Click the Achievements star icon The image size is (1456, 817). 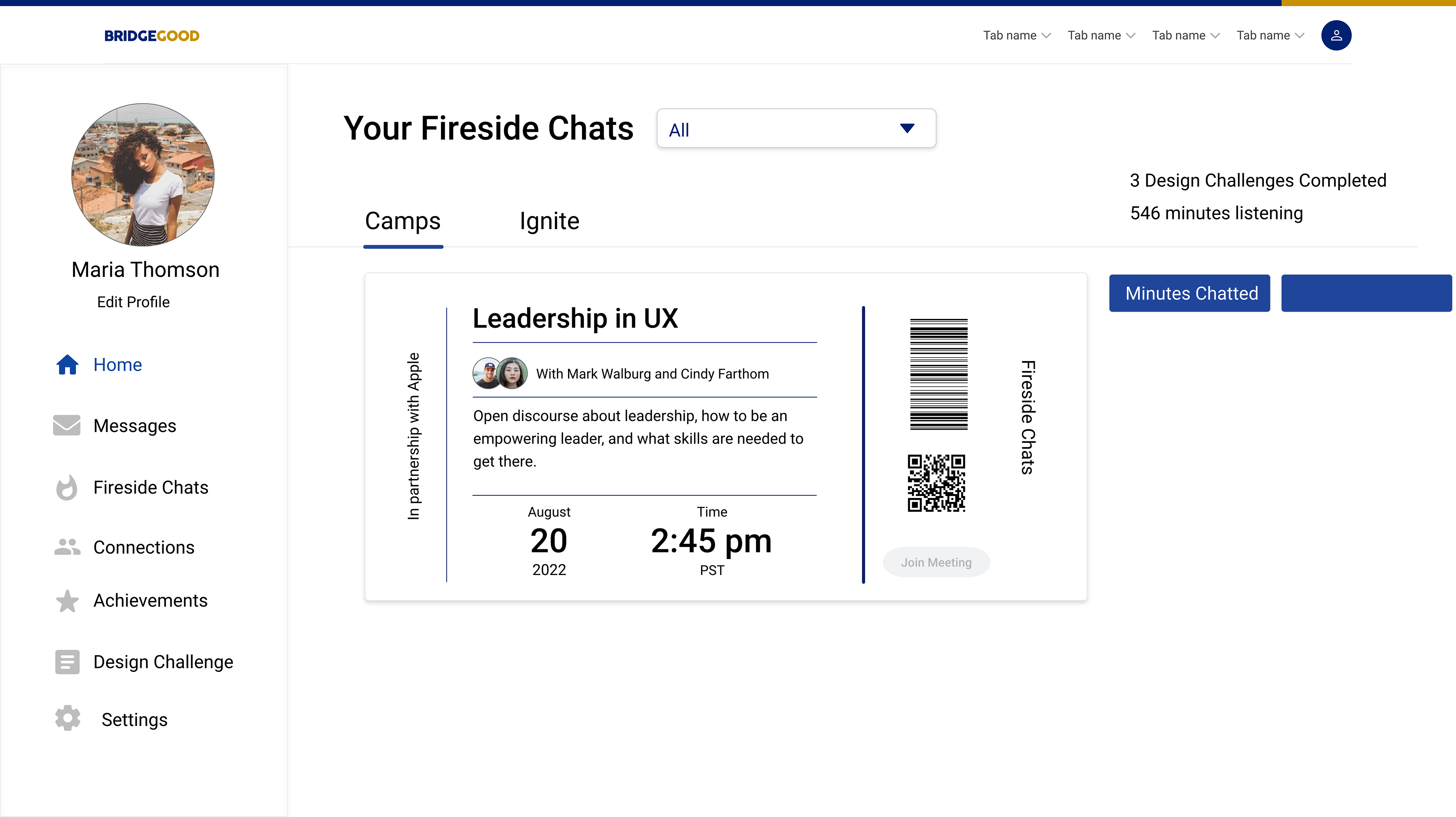tap(67, 600)
